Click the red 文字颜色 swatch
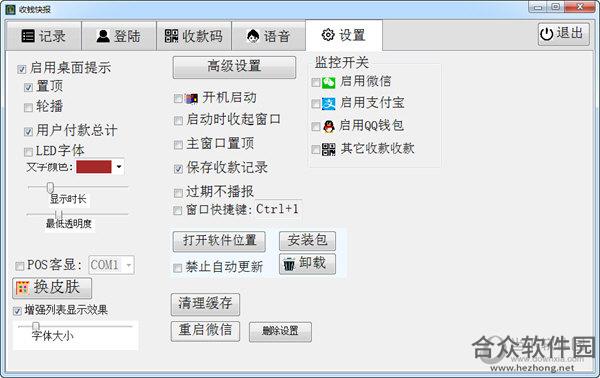600x378 pixels. click(94, 167)
